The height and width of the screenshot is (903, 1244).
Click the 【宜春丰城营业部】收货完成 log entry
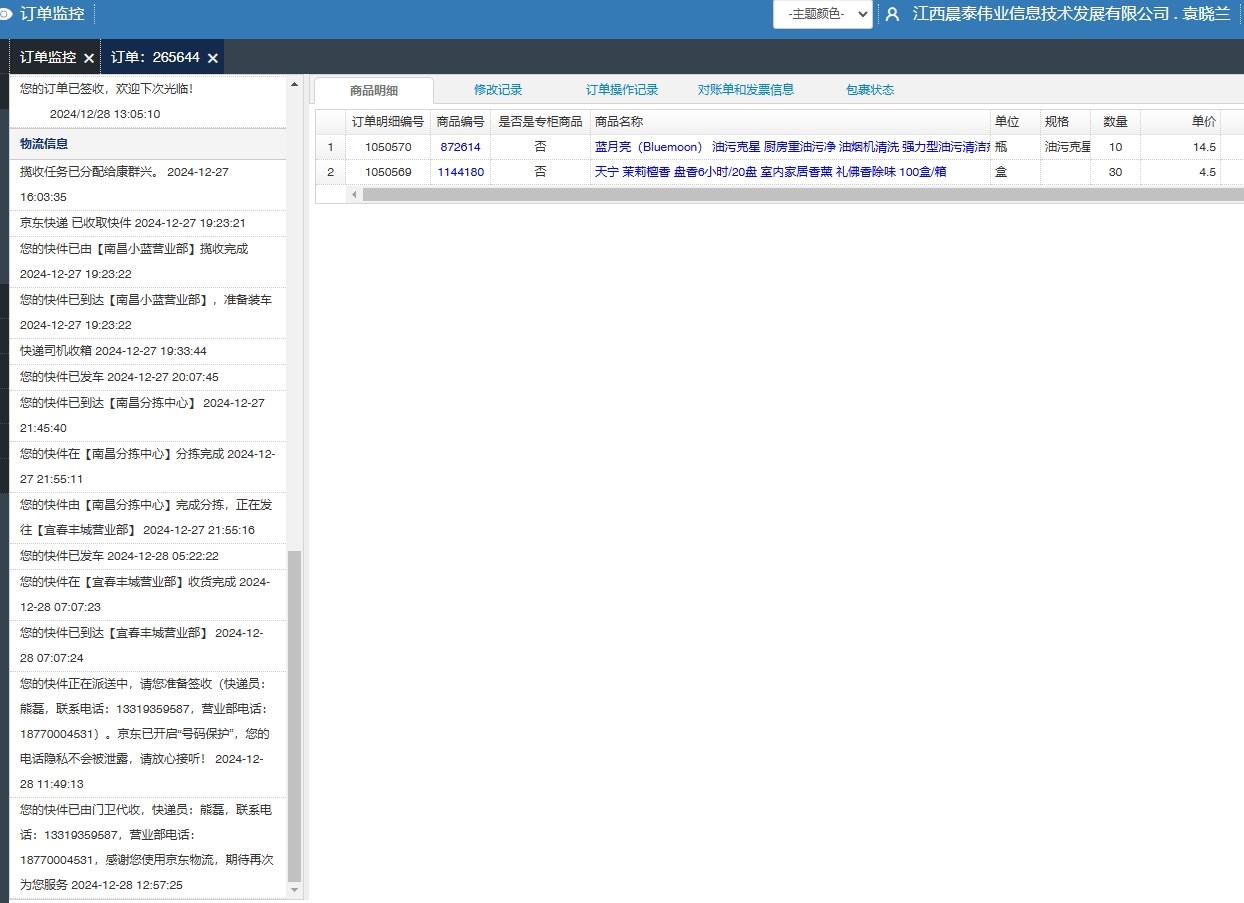[148, 594]
